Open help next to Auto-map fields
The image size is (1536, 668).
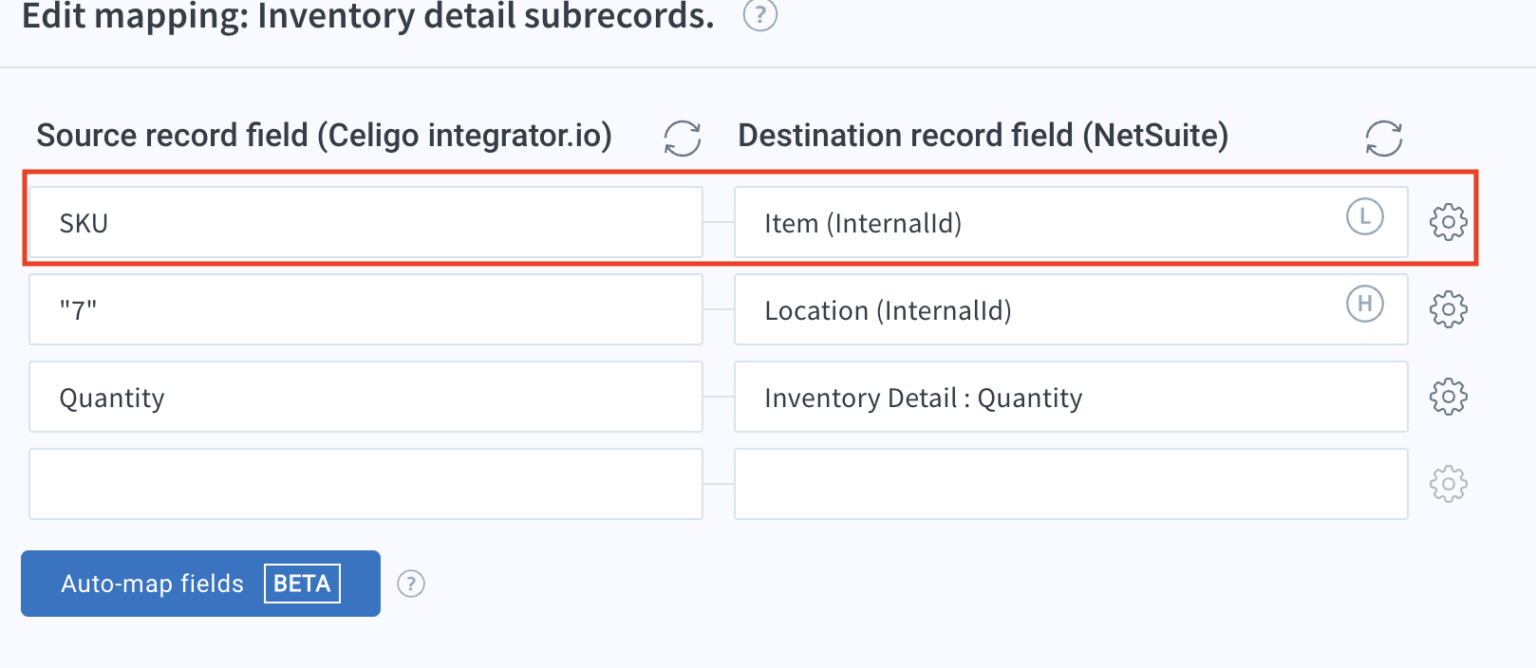point(411,583)
